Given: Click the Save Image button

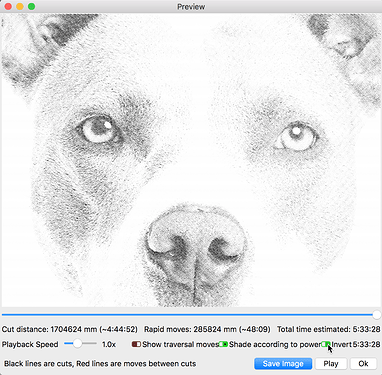Looking at the screenshot, I should click(x=283, y=364).
